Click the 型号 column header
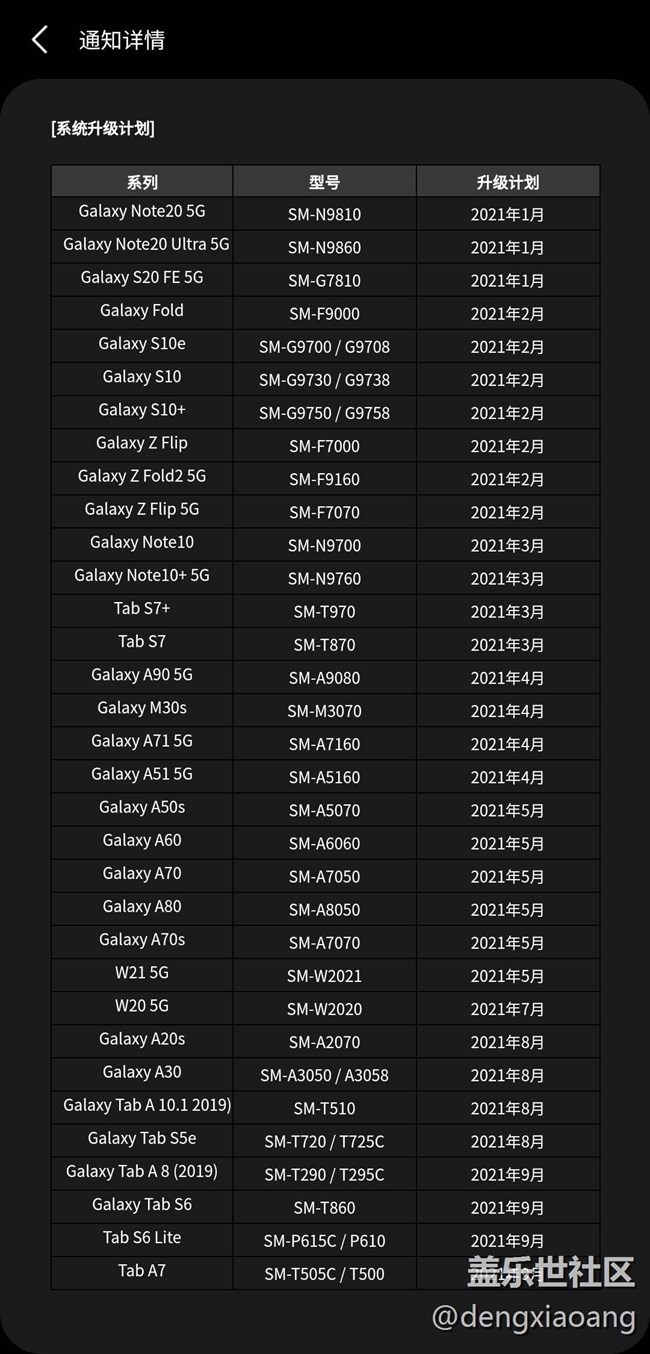Viewport: 650px width, 1354px height. coord(325,182)
